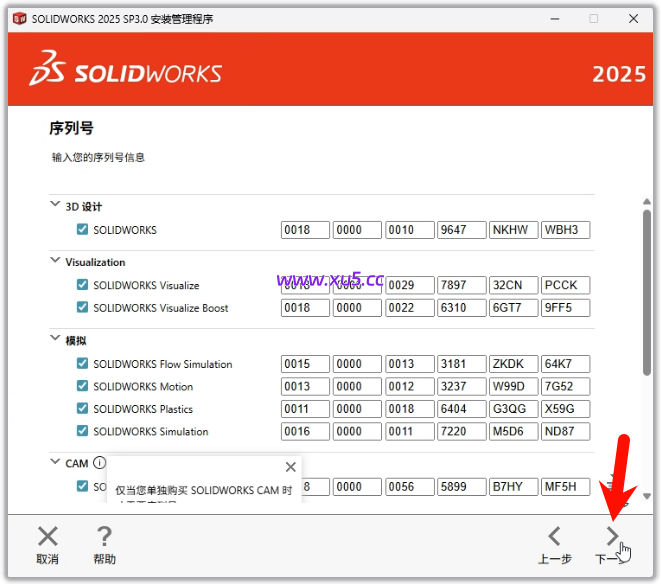Disable SOLIDWORKS Flow Simulation checkbox
The image size is (661, 585).
tap(82, 364)
